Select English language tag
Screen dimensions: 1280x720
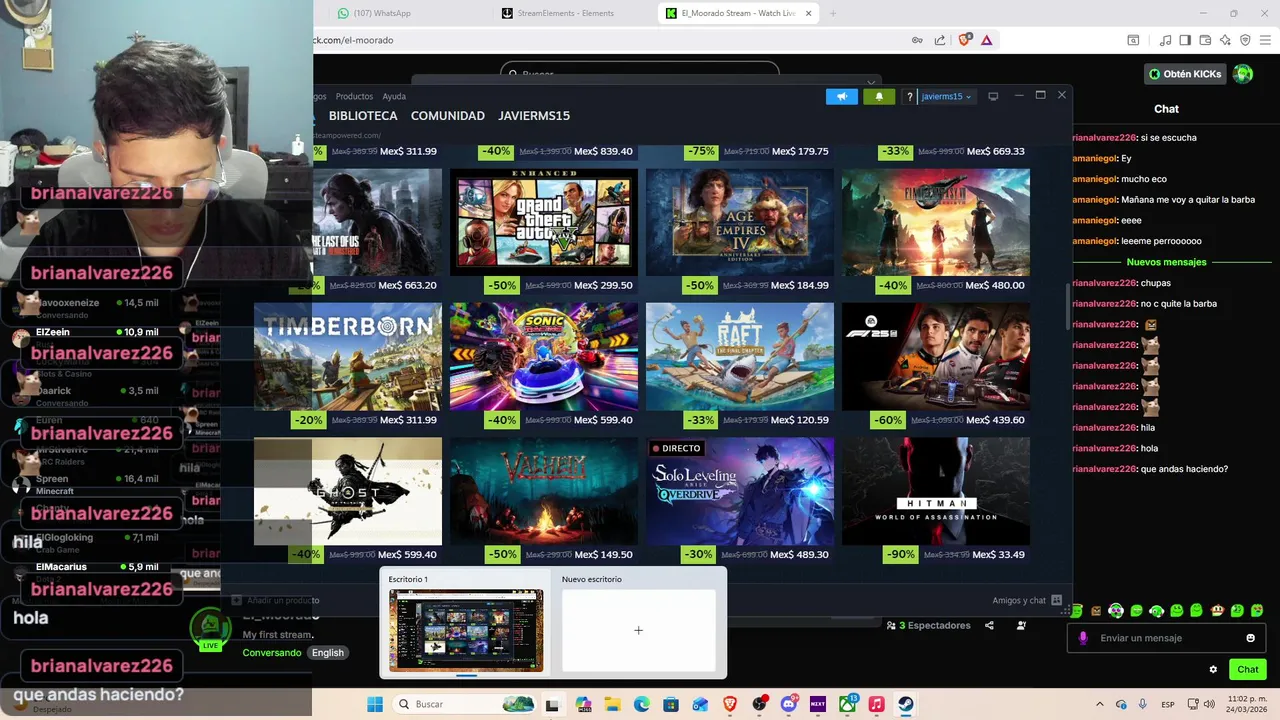point(327,653)
